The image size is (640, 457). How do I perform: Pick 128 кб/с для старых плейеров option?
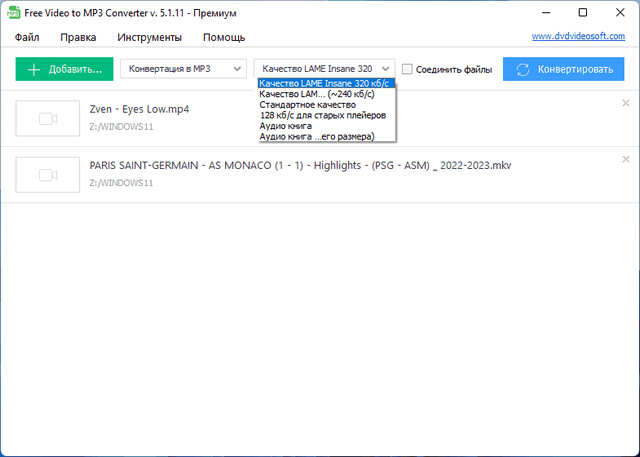click(x=322, y=115)
